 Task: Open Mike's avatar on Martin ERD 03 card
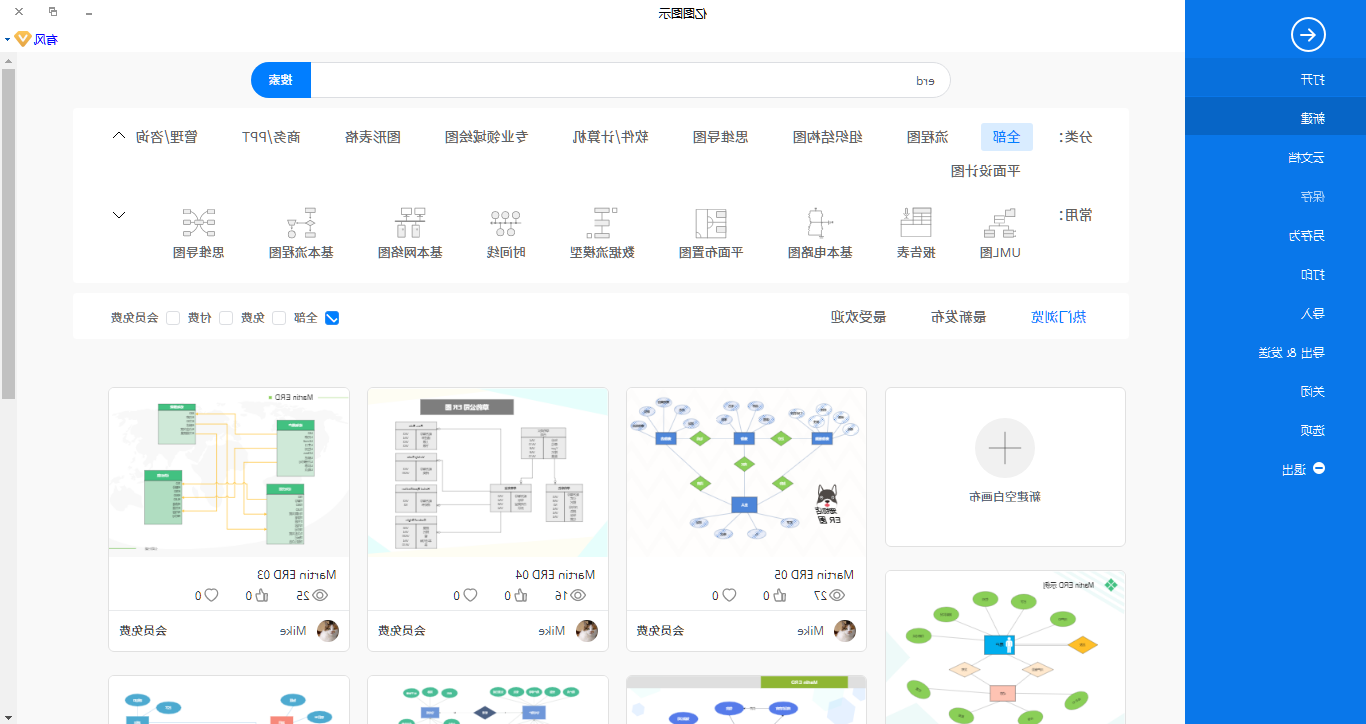coord(328,631)
